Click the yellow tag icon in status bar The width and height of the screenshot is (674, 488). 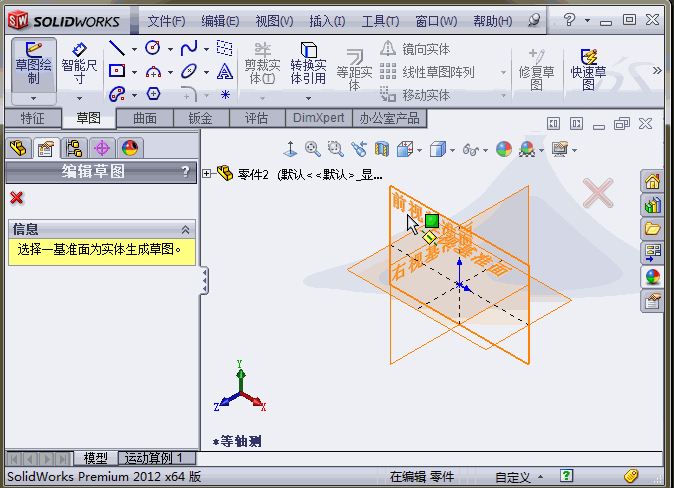click(x=631, y=476)
